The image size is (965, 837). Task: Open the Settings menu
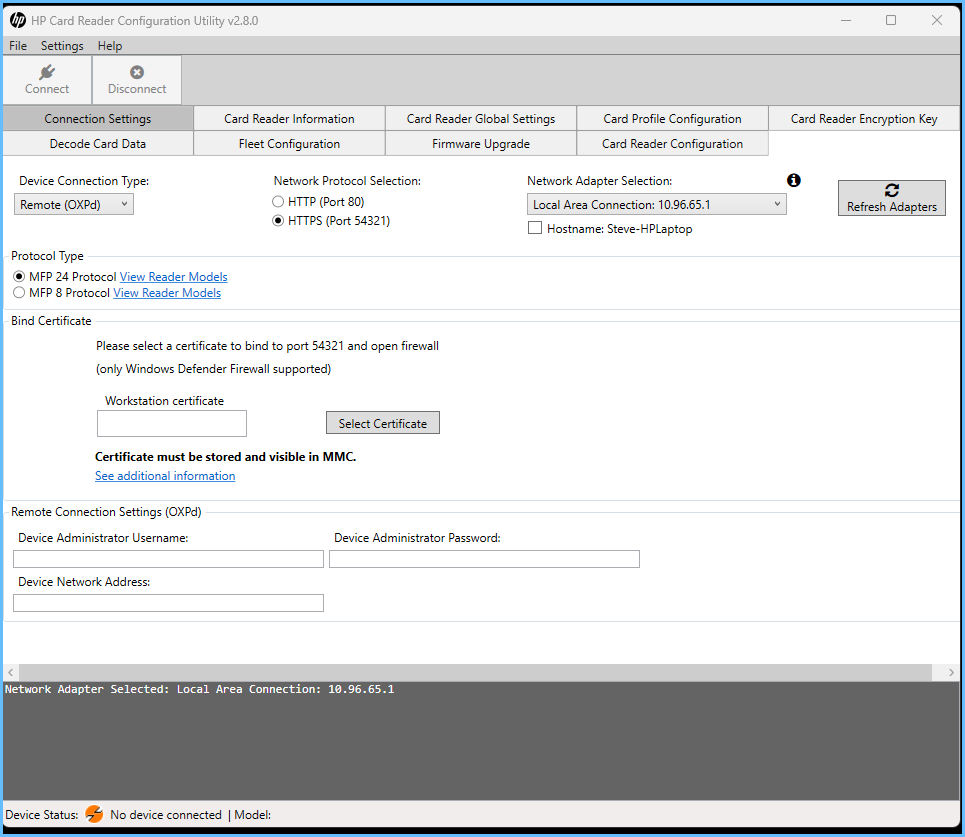pyautogui.click(x=62, y=46)
